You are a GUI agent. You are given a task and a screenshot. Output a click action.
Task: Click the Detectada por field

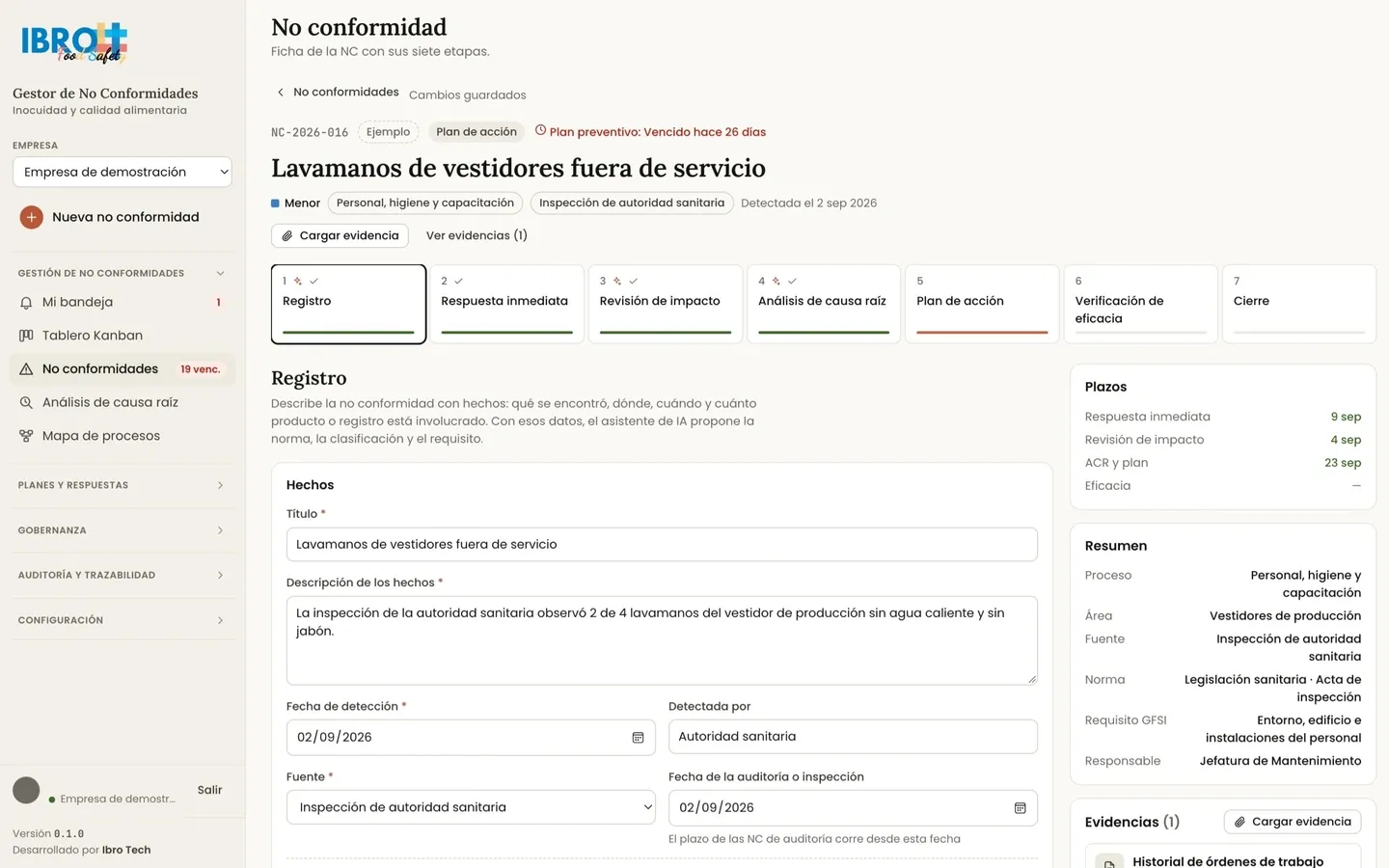[x=853, y=737]
